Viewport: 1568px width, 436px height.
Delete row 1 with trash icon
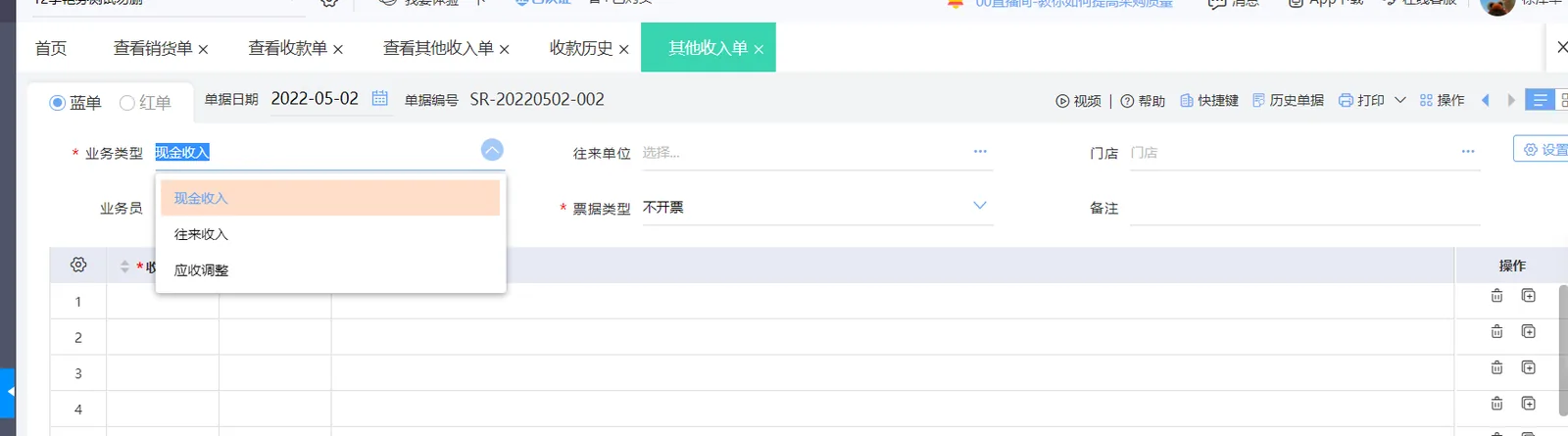click(x=1496, y=295)
